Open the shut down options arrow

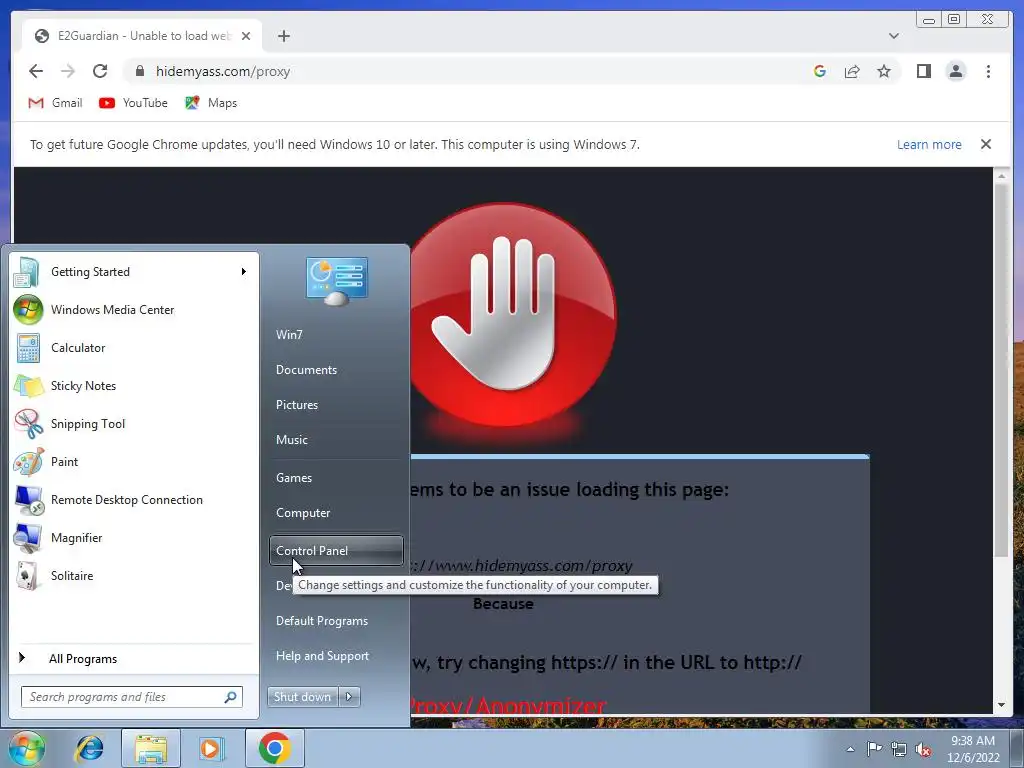[349, 697]
